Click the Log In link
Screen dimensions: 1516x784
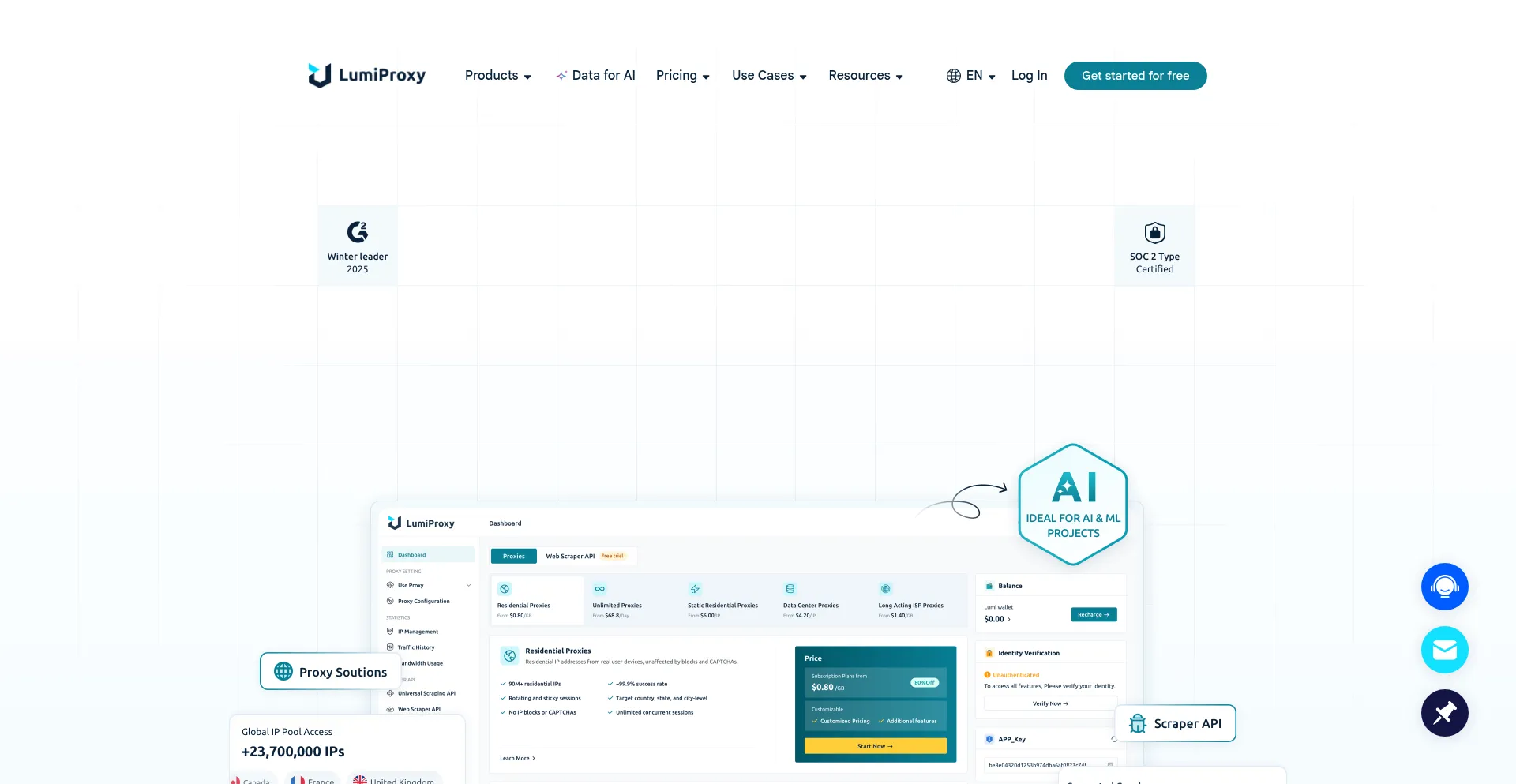tap(1030, 76)
